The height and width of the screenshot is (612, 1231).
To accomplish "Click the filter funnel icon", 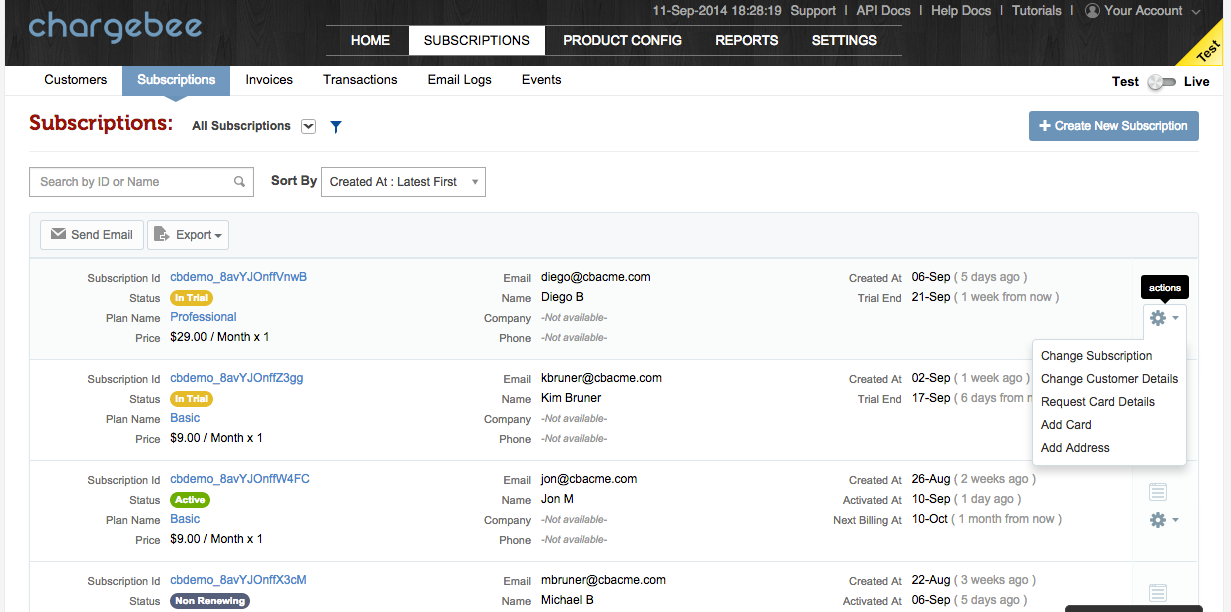I will coord(336,126).
